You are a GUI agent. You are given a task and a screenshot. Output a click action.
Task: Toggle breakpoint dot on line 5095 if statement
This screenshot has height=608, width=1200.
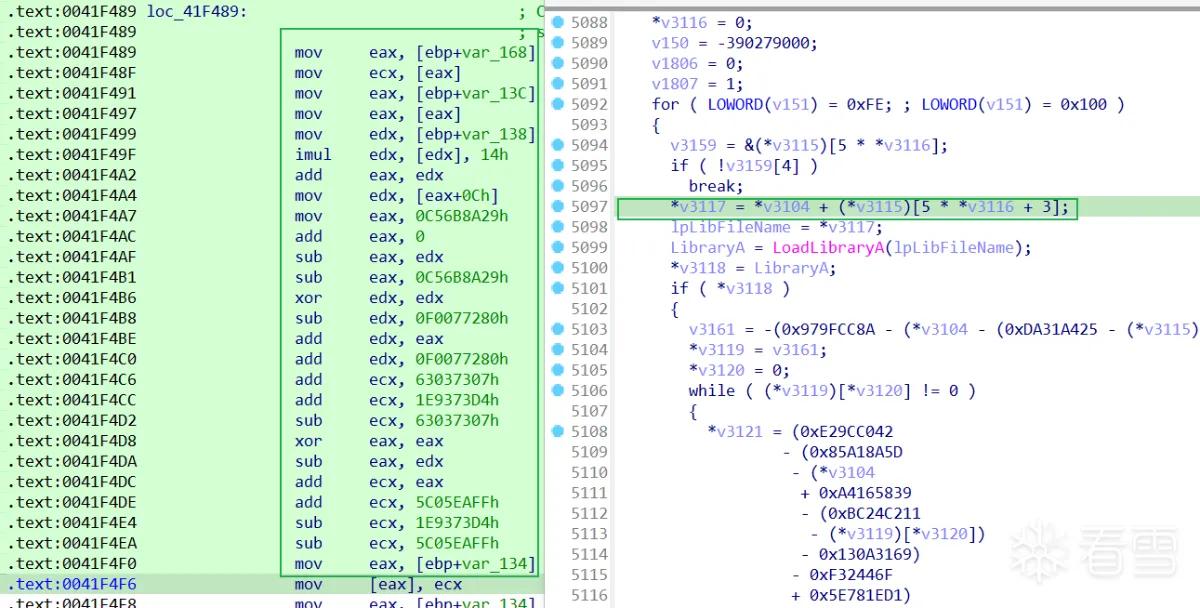558,165
